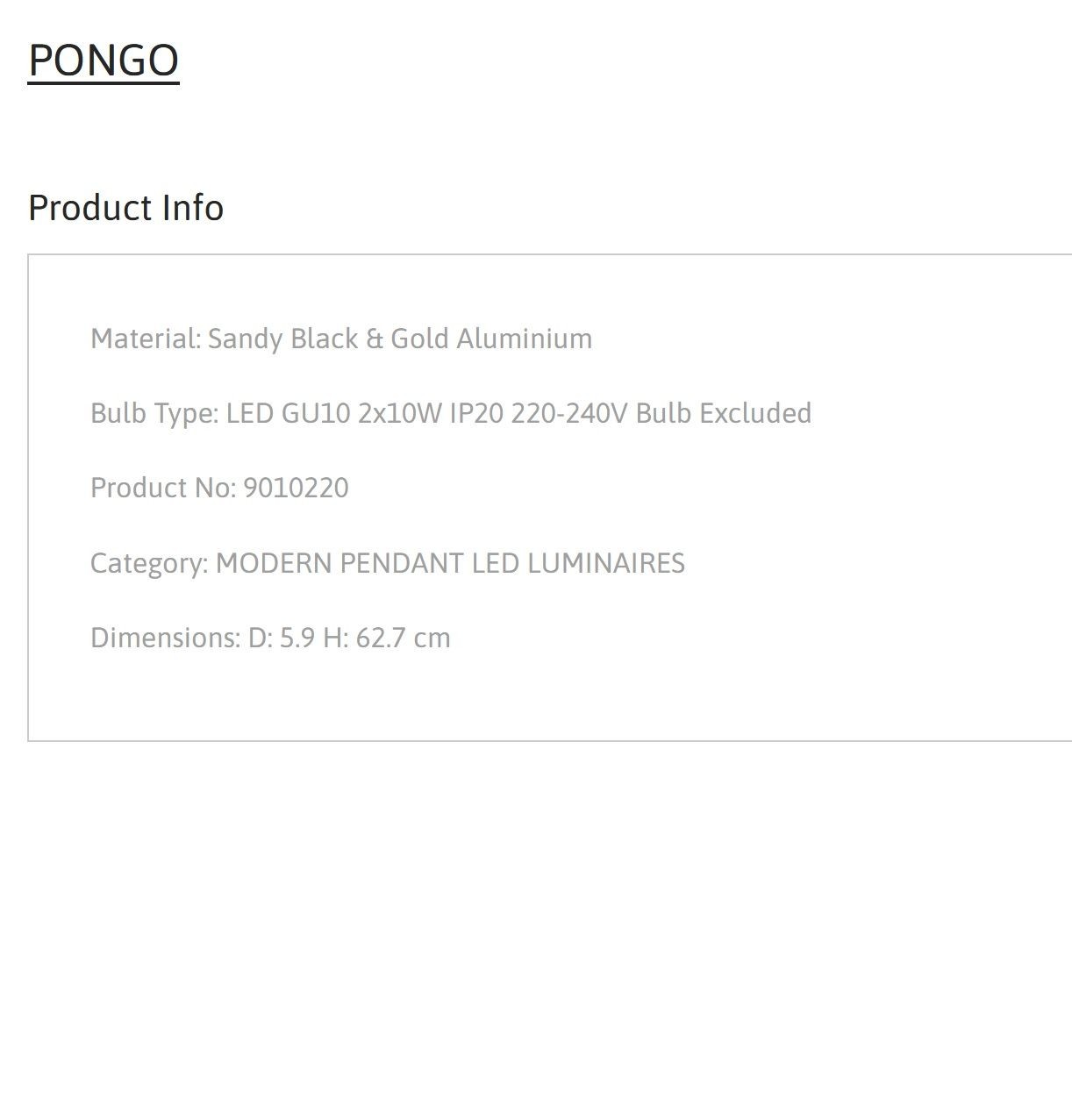This screenshot has height=1120, width=1072.
Task: Open the PONGO product title link
Action: 104,60
